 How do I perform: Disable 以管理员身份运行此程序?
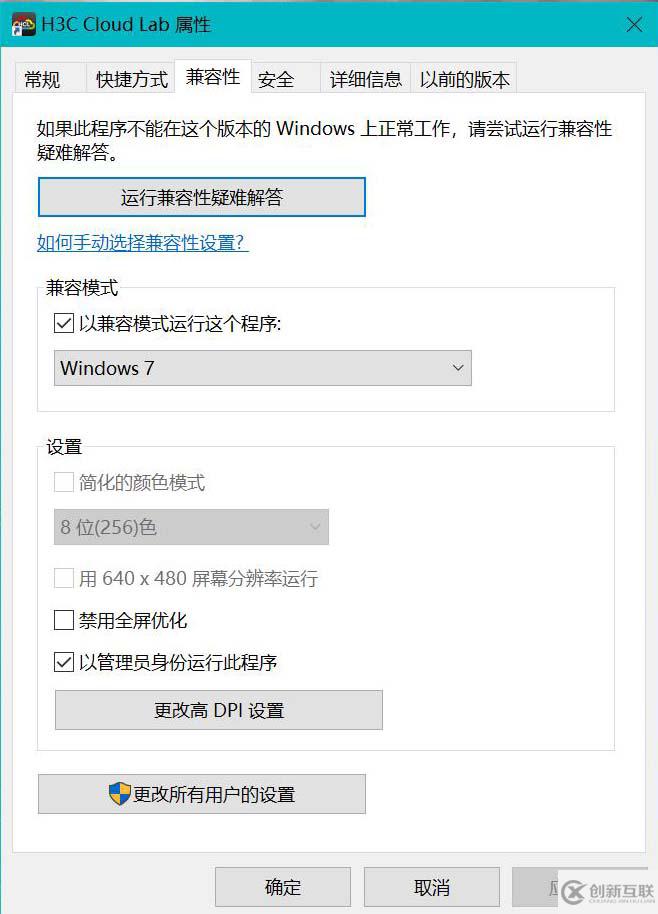(63, 663)
